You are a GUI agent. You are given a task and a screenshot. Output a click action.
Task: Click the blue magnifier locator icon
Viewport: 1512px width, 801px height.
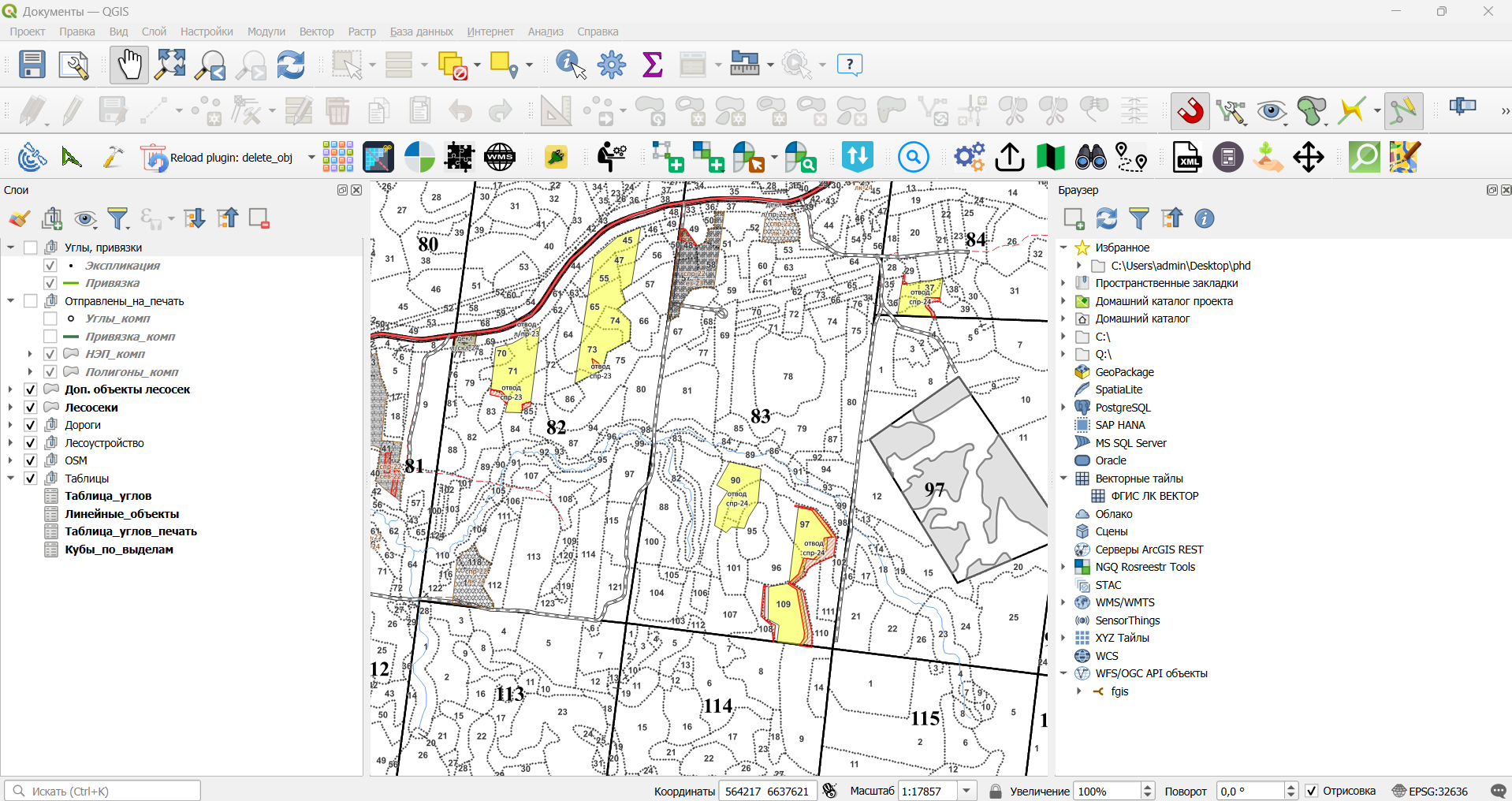(913, 158)
